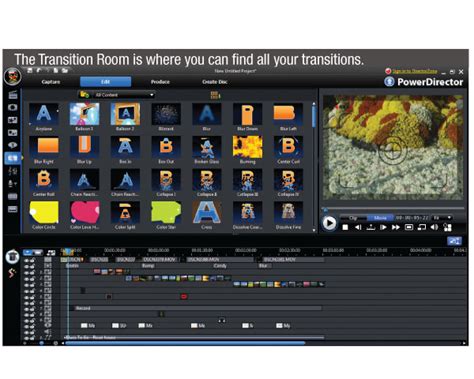Image resolution: width=474 pixels, height=379 pixels.
Task: Open the Media Room clapperboard icon
Action: point(13,95)
